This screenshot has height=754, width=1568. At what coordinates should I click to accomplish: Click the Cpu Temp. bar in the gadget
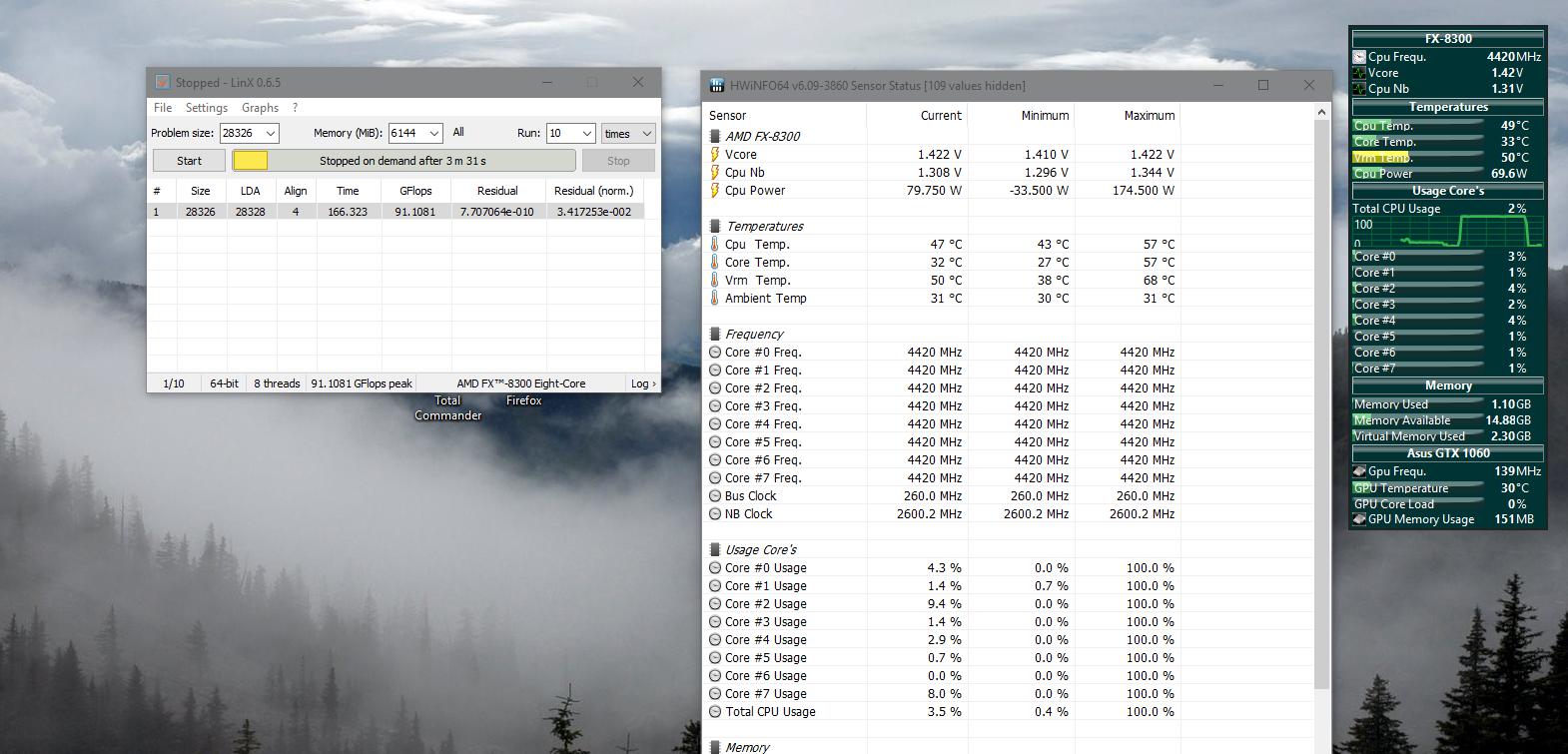(1417, 126)
